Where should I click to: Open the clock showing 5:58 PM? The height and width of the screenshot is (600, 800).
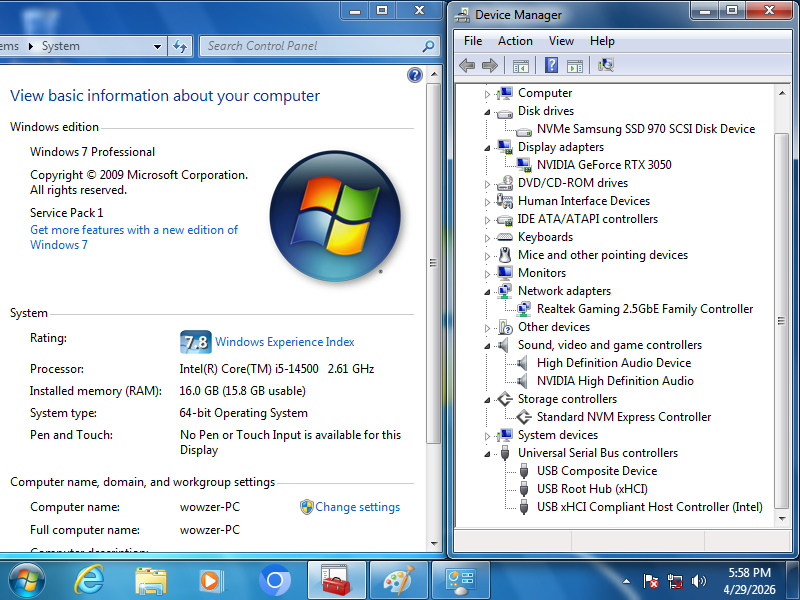click(x=749, y=581)
